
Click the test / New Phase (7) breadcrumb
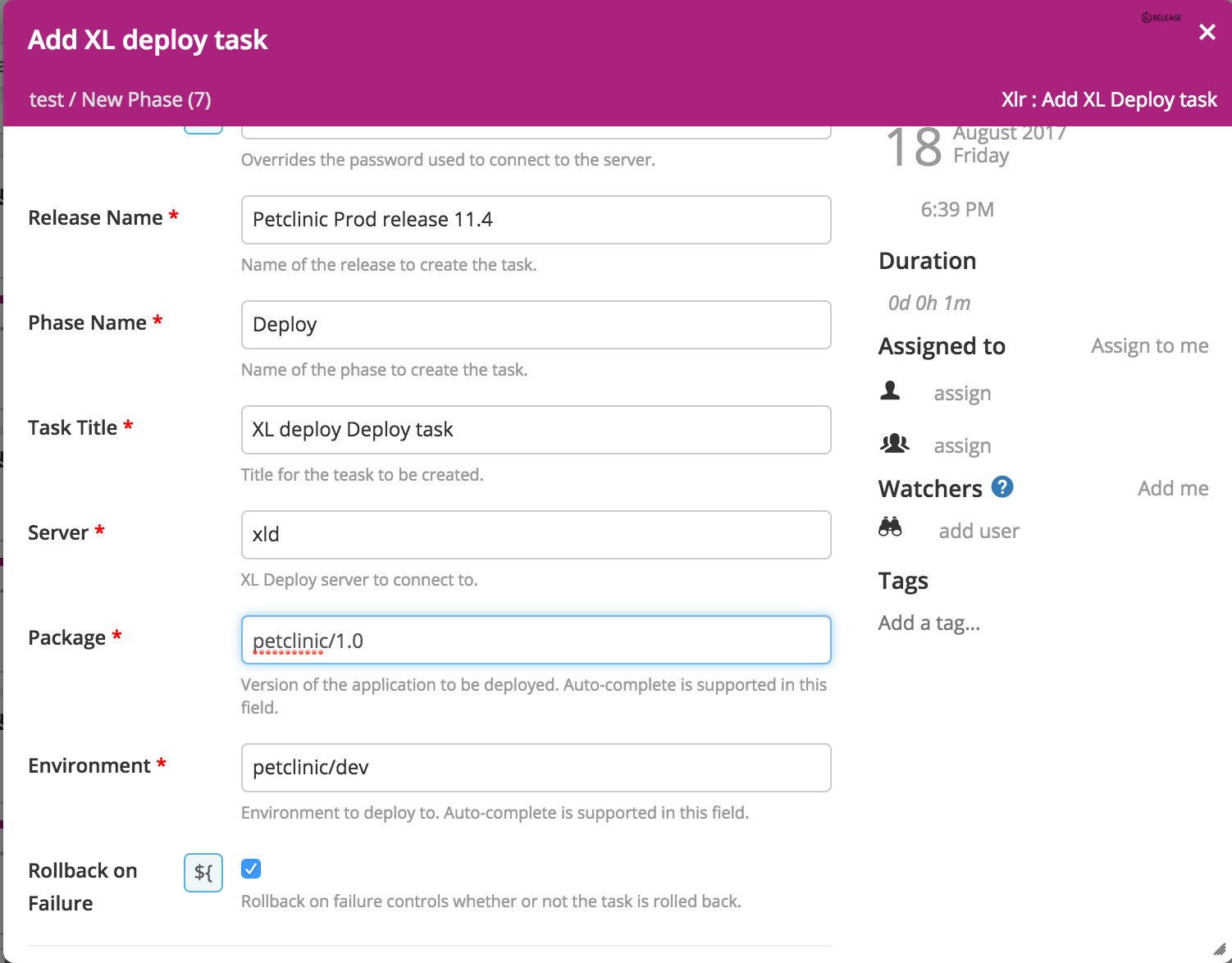pos(121,100)
